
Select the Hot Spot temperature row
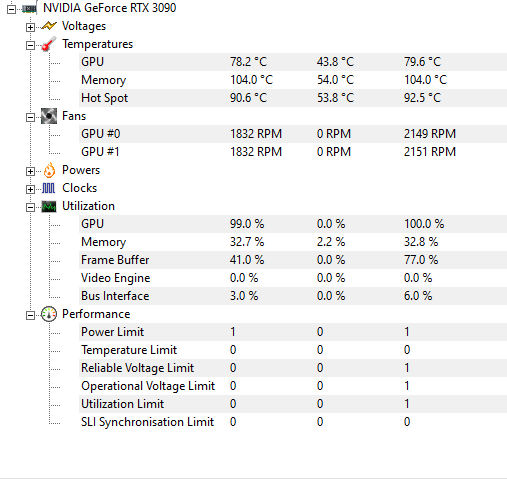click(293, 98)
